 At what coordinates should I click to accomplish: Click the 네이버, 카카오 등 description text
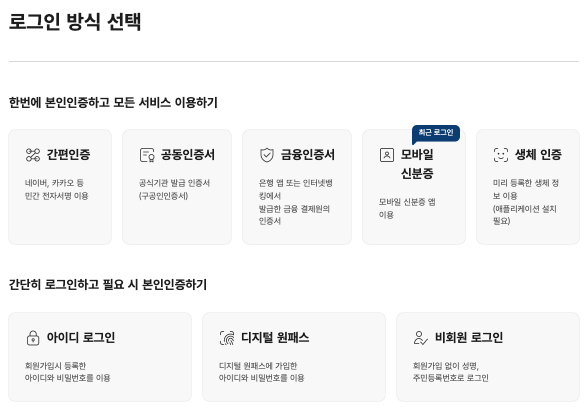pos(54,183)
